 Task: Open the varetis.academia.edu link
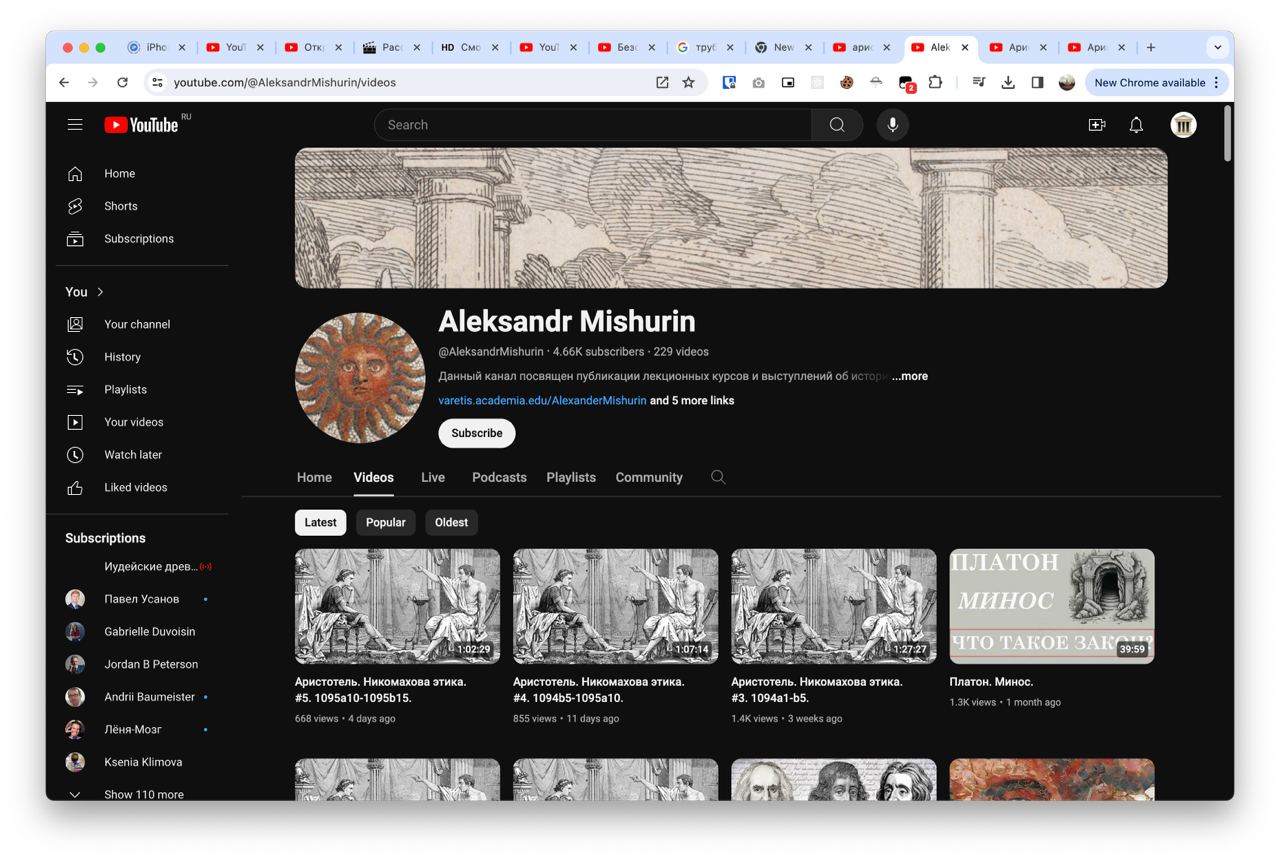point(542,401)
